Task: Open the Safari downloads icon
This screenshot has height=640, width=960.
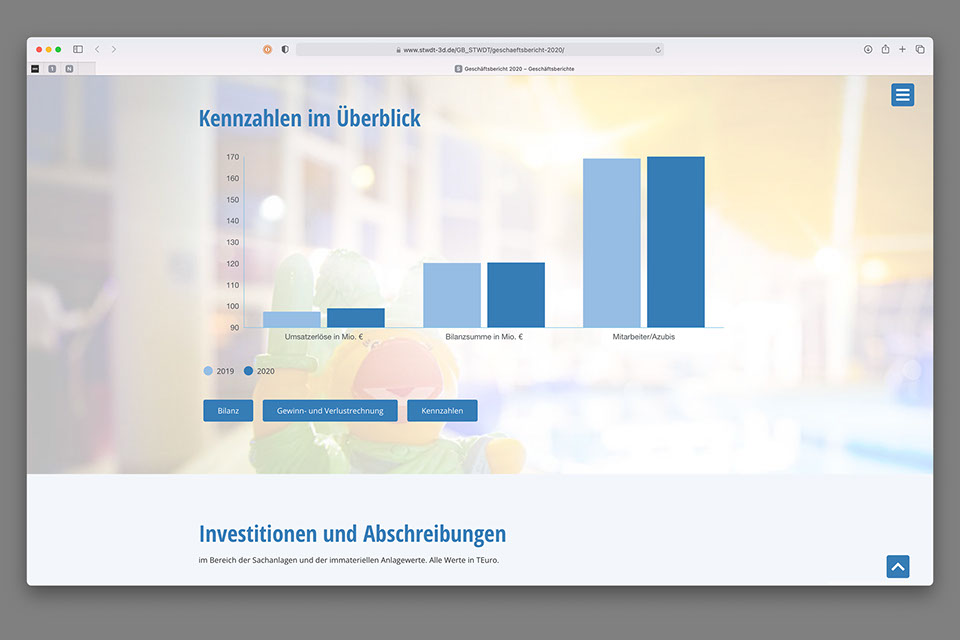Action: click(x=868, y=49)
